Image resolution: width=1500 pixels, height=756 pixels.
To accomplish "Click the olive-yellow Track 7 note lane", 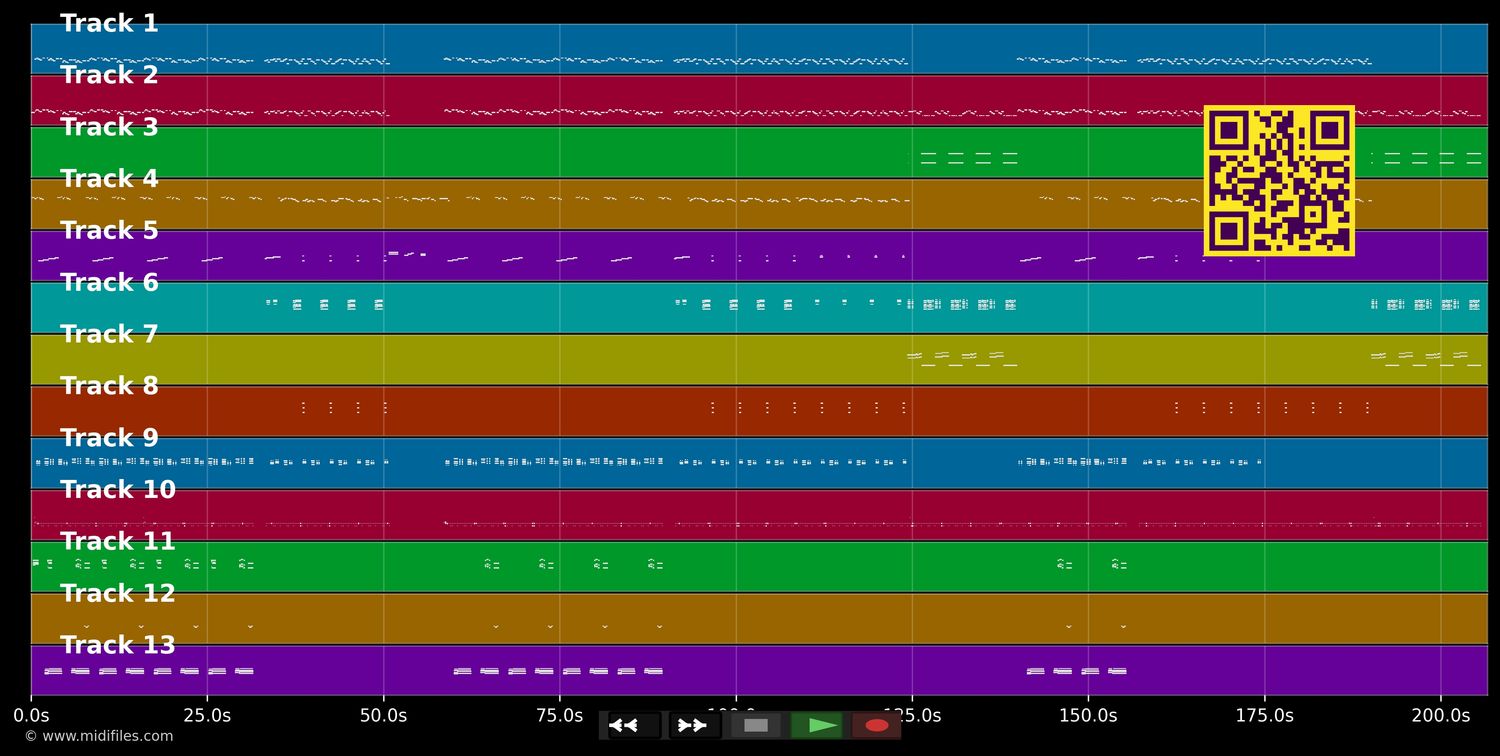I will [x=759, y=359].
